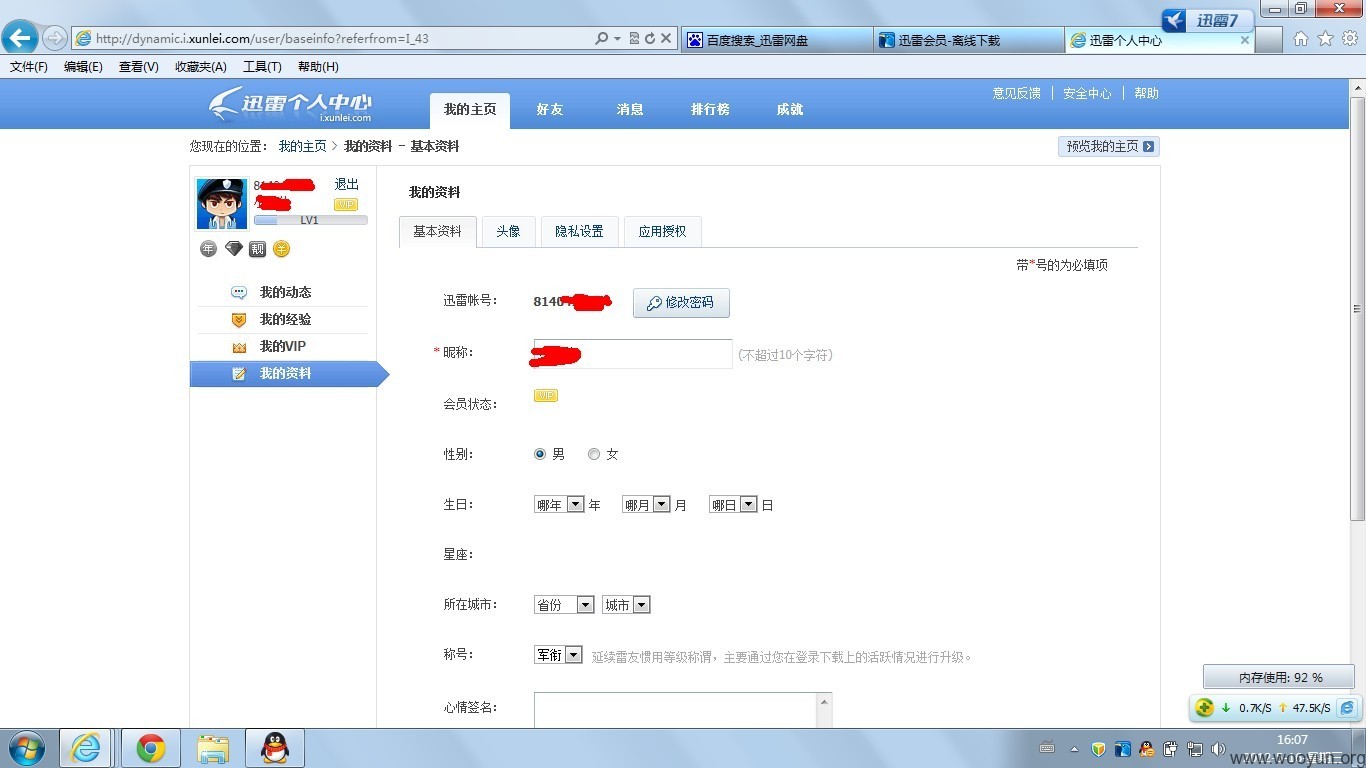Image resolution: width=1366 pixels, height=768 pixels.
Task: Open the 意见反馈 link in header
Action: [1016, 93]
